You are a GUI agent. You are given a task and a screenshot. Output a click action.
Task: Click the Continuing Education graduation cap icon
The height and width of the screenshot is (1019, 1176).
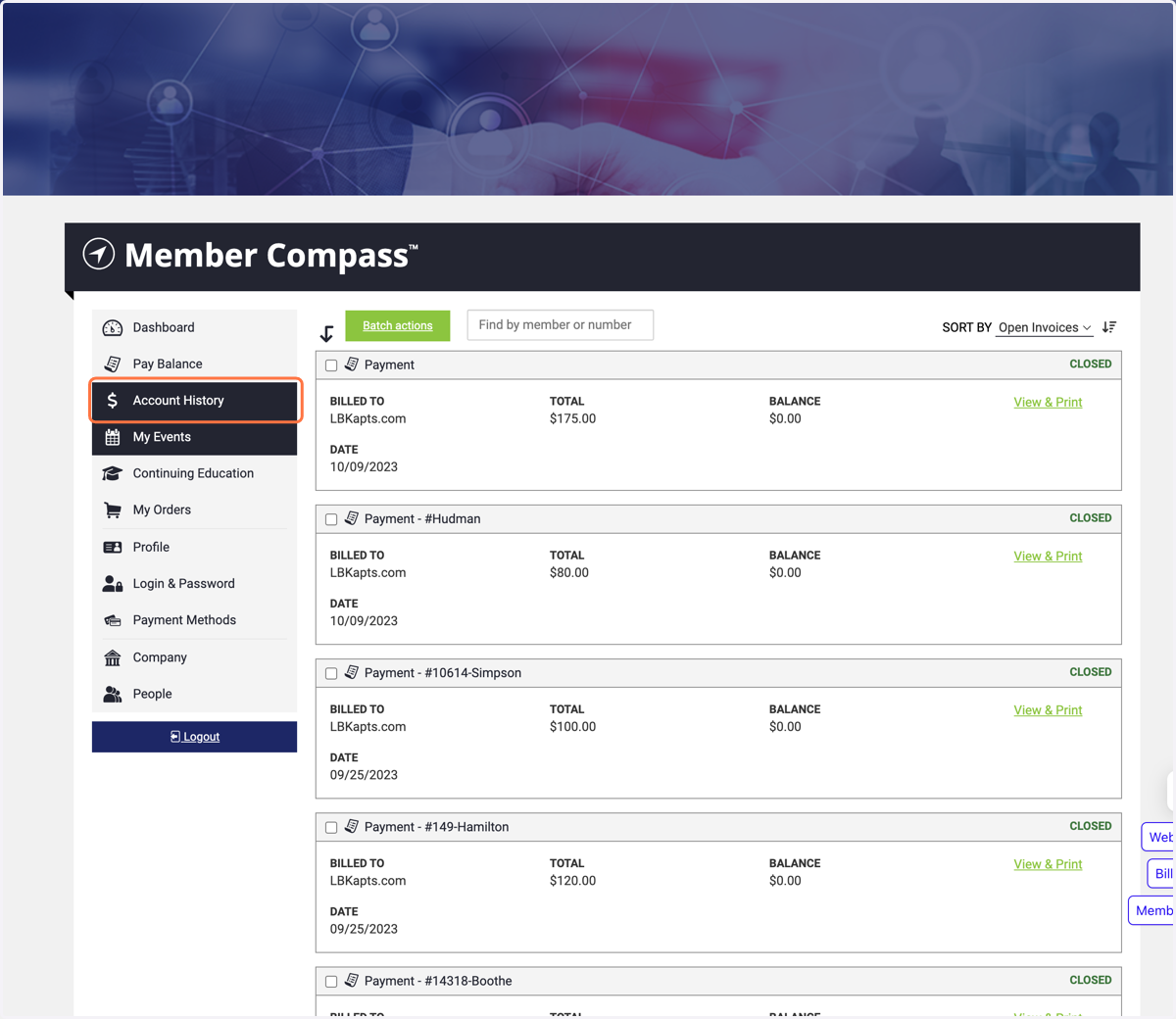[x=113, y=473]
